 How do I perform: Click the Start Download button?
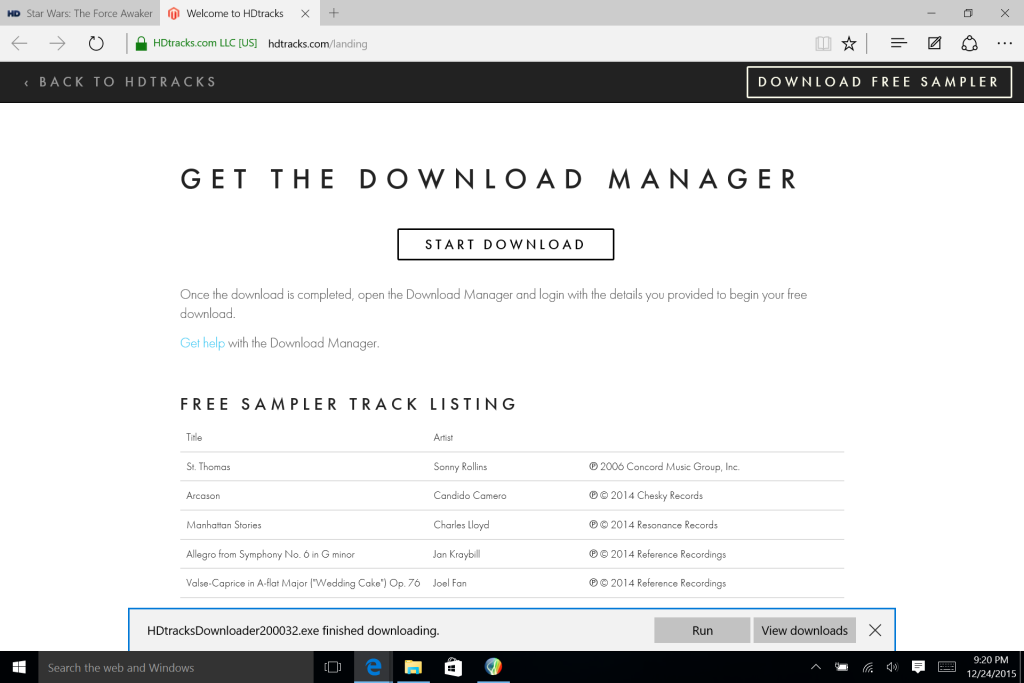coord(505,244)
